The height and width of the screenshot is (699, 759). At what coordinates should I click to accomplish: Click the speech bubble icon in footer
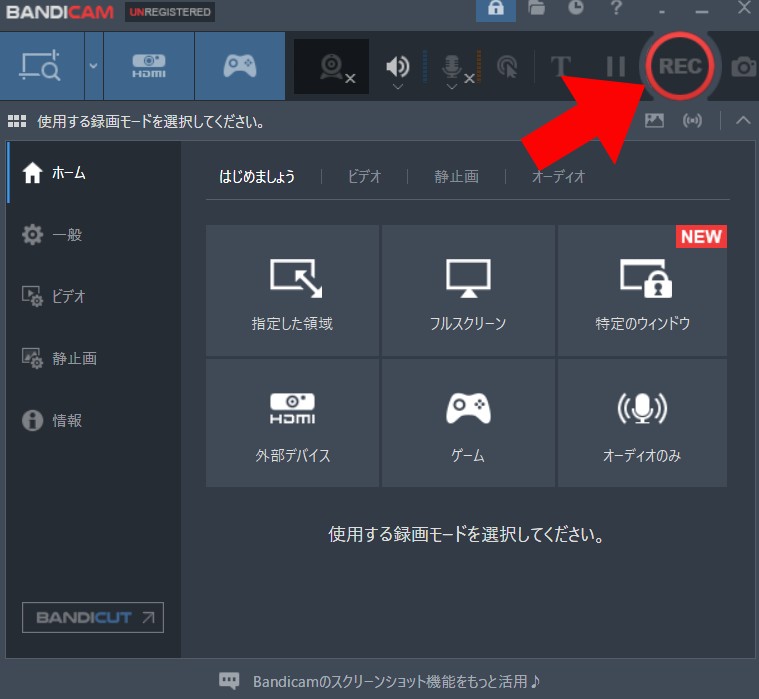(229, 681)
